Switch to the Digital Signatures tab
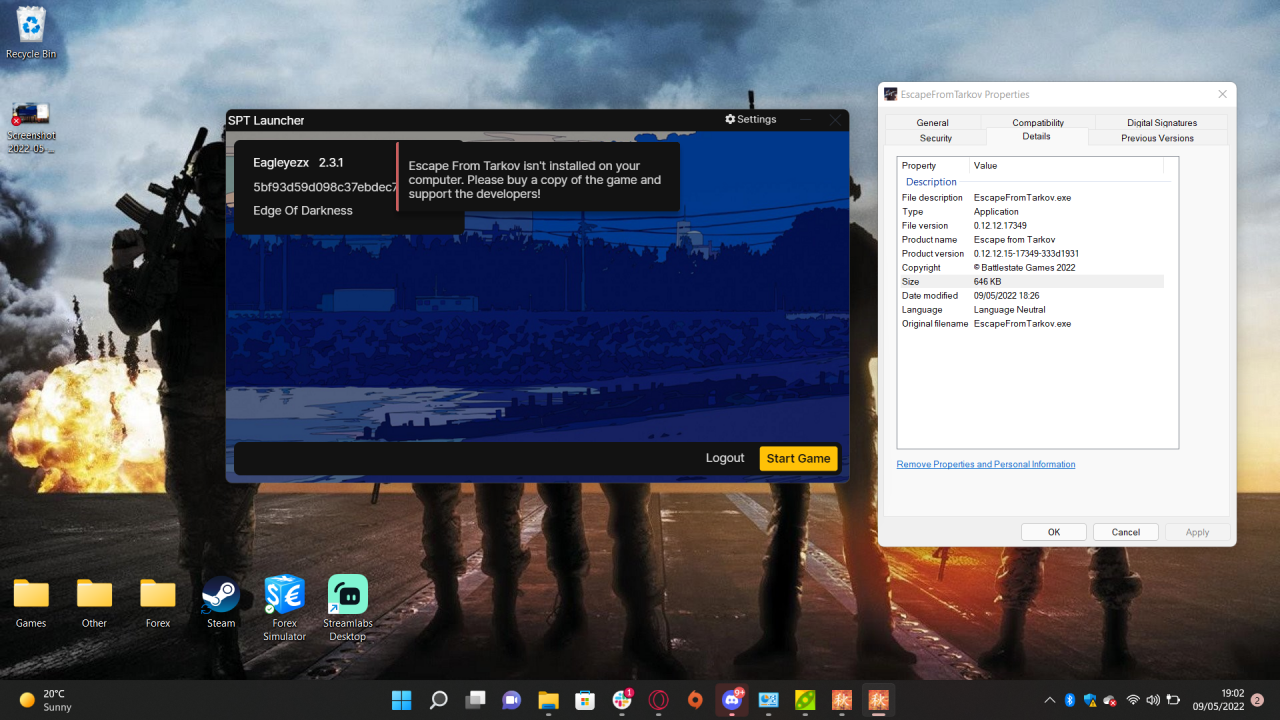Screen dimensions: 1280x720 pyautogui.click(x=1162, y=123)
